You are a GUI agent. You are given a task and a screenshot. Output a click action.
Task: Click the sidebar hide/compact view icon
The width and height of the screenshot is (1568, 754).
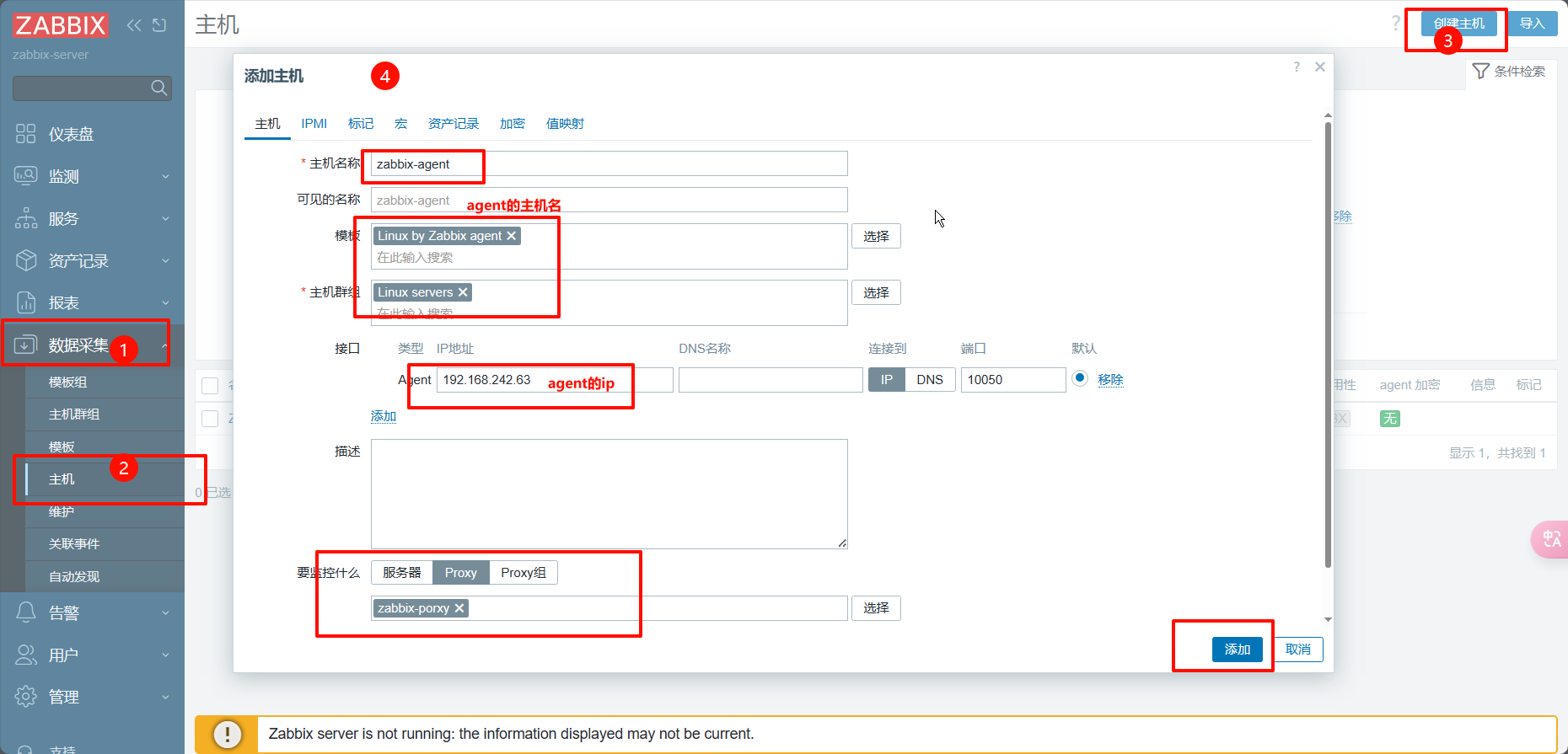click(159, 25)
